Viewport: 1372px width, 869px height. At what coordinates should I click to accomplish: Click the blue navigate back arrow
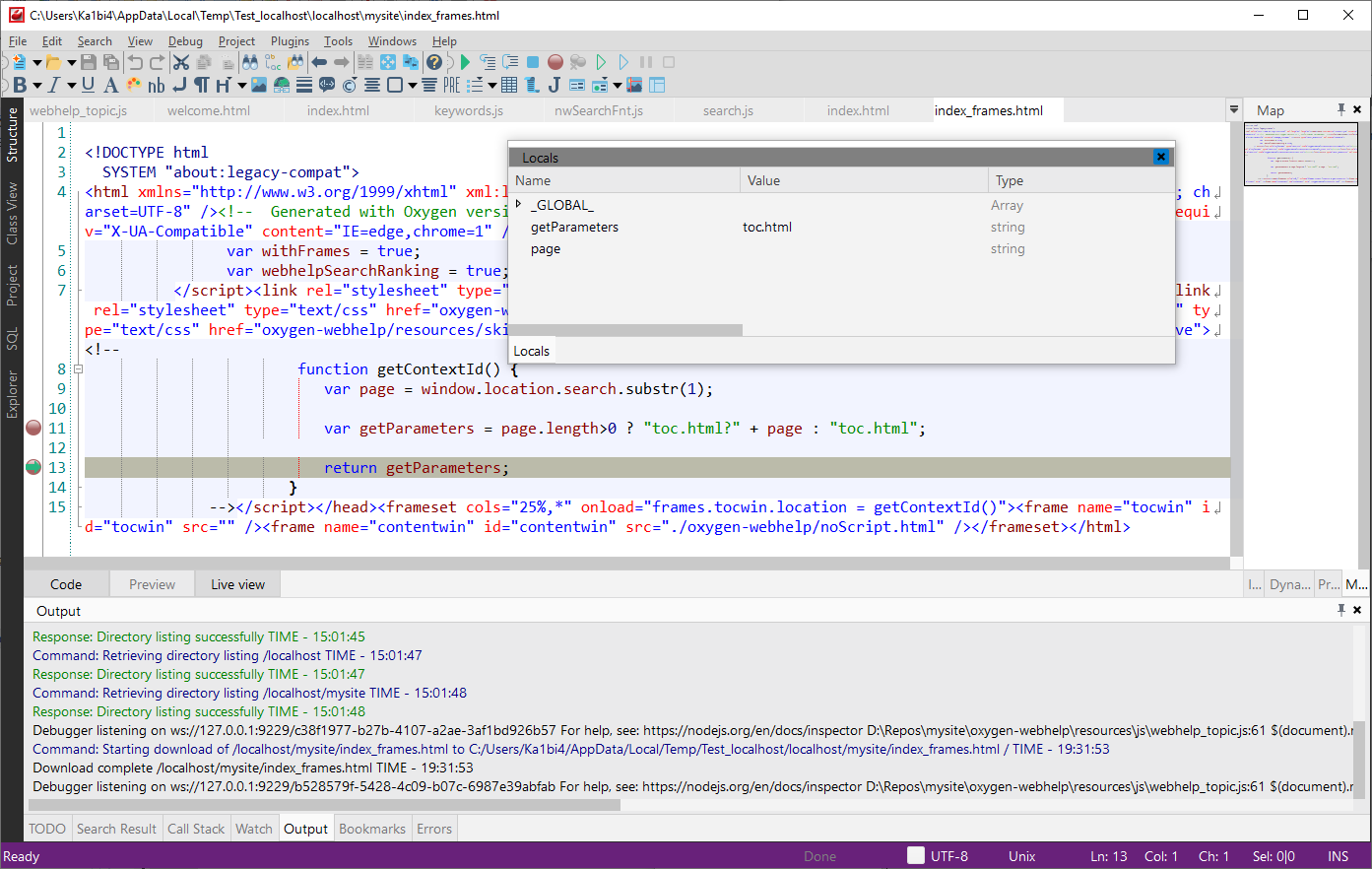click(x=318, y=62)
